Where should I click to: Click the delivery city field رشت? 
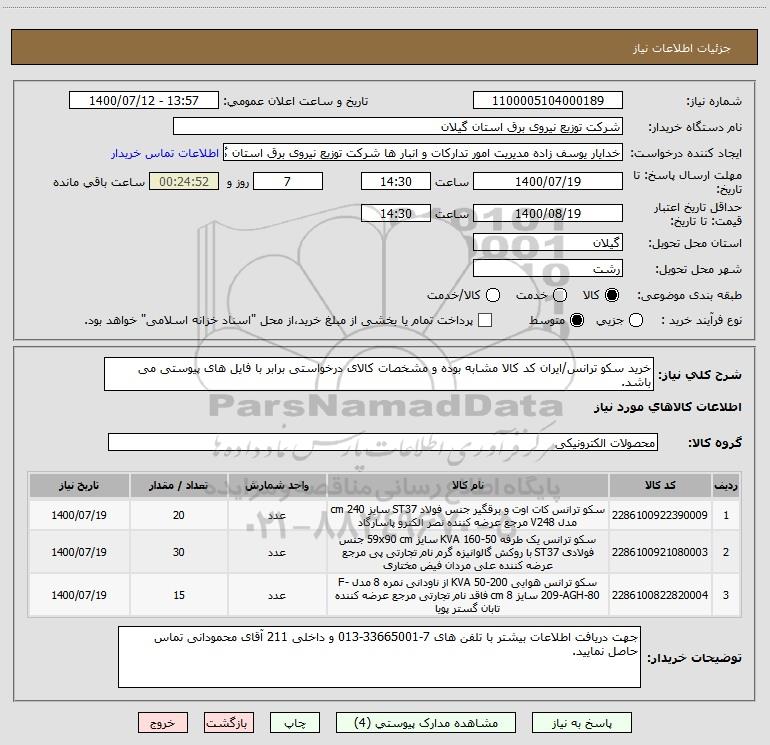pos(548,268)
